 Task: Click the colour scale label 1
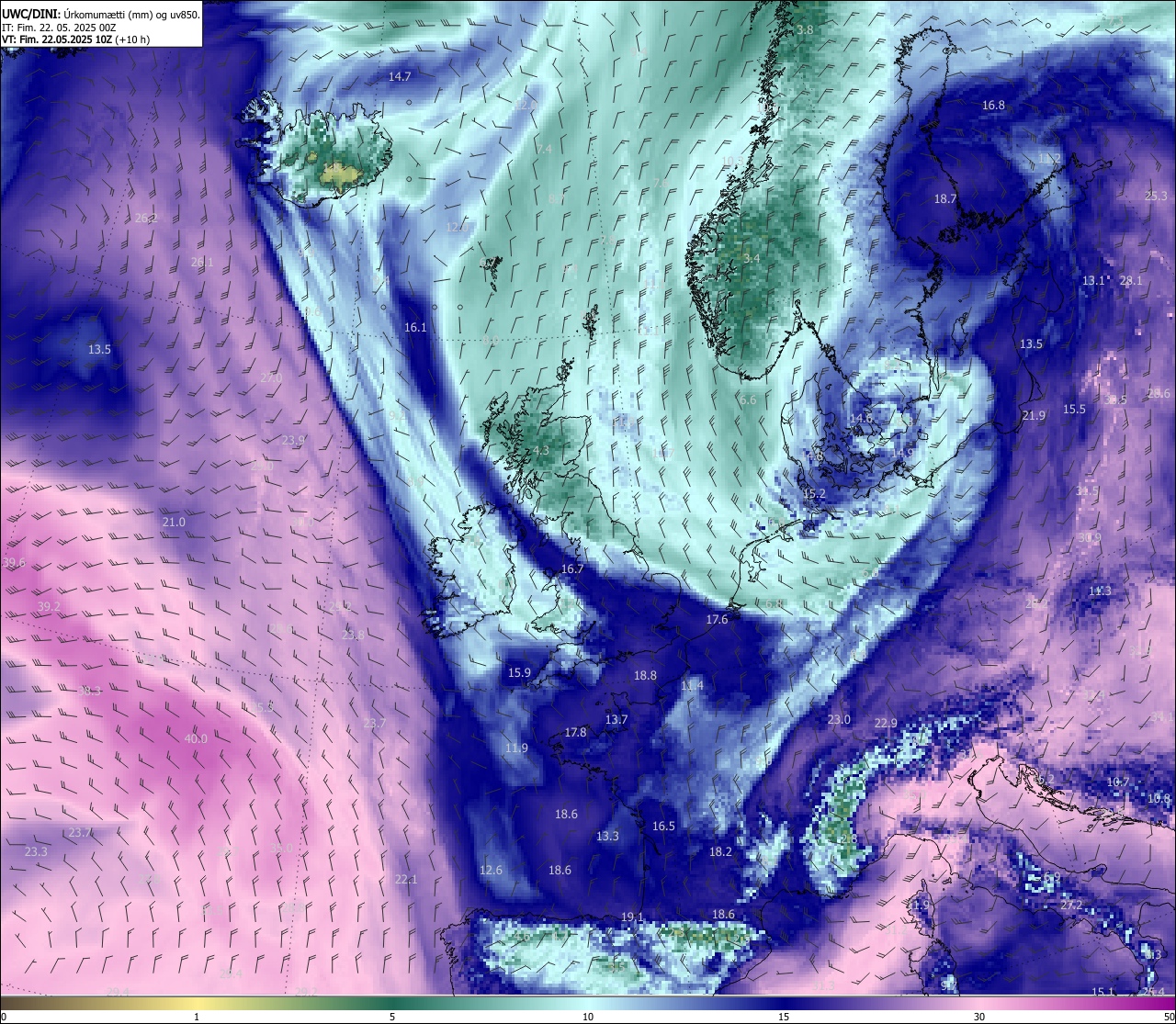click(x=197, y=1017)
